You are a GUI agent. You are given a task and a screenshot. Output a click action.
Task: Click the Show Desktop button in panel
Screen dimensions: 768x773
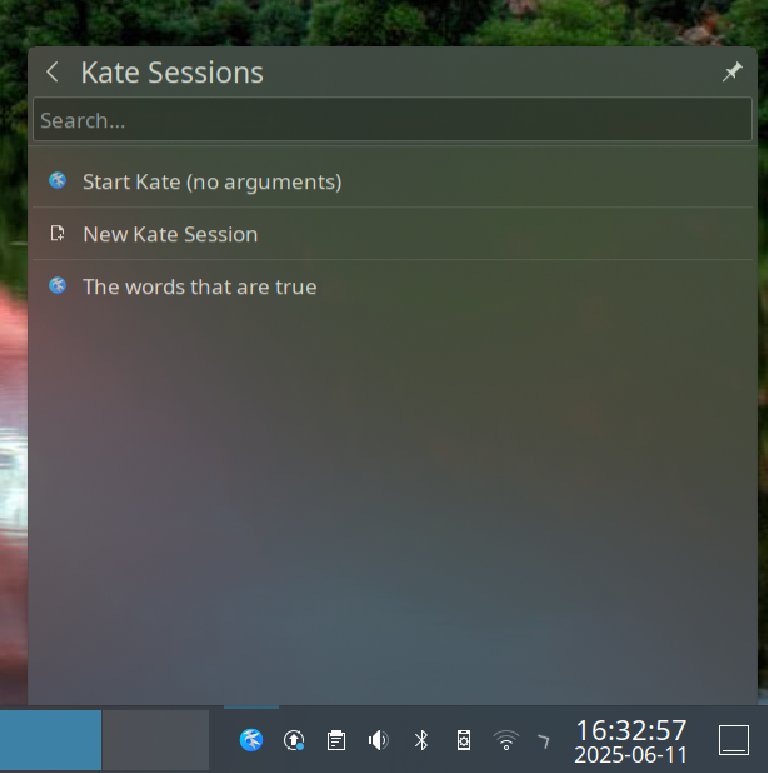pyautogui.click(x=734, y=739)
